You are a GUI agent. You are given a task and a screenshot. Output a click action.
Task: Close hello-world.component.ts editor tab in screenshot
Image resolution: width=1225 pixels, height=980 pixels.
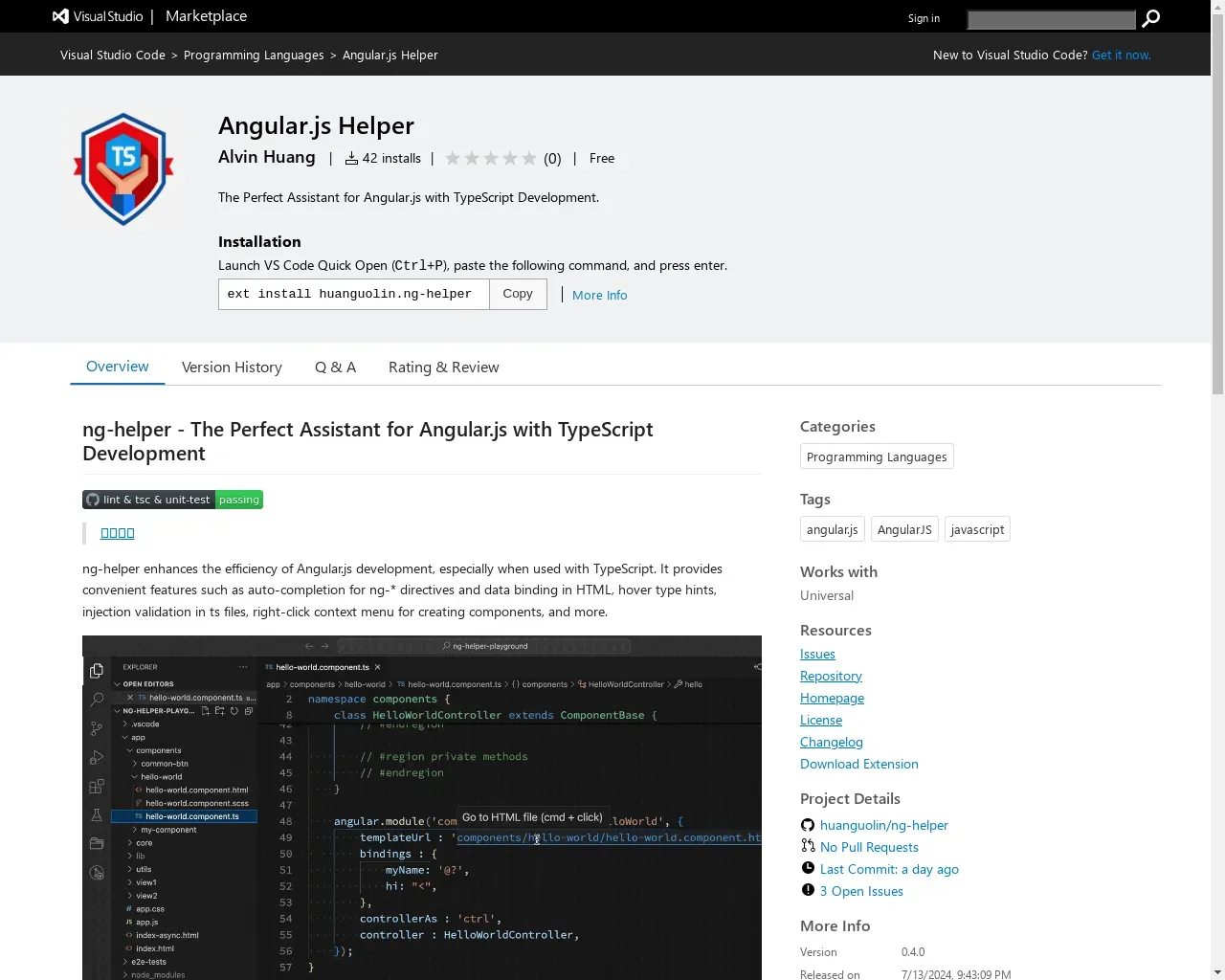pos(378,667)
